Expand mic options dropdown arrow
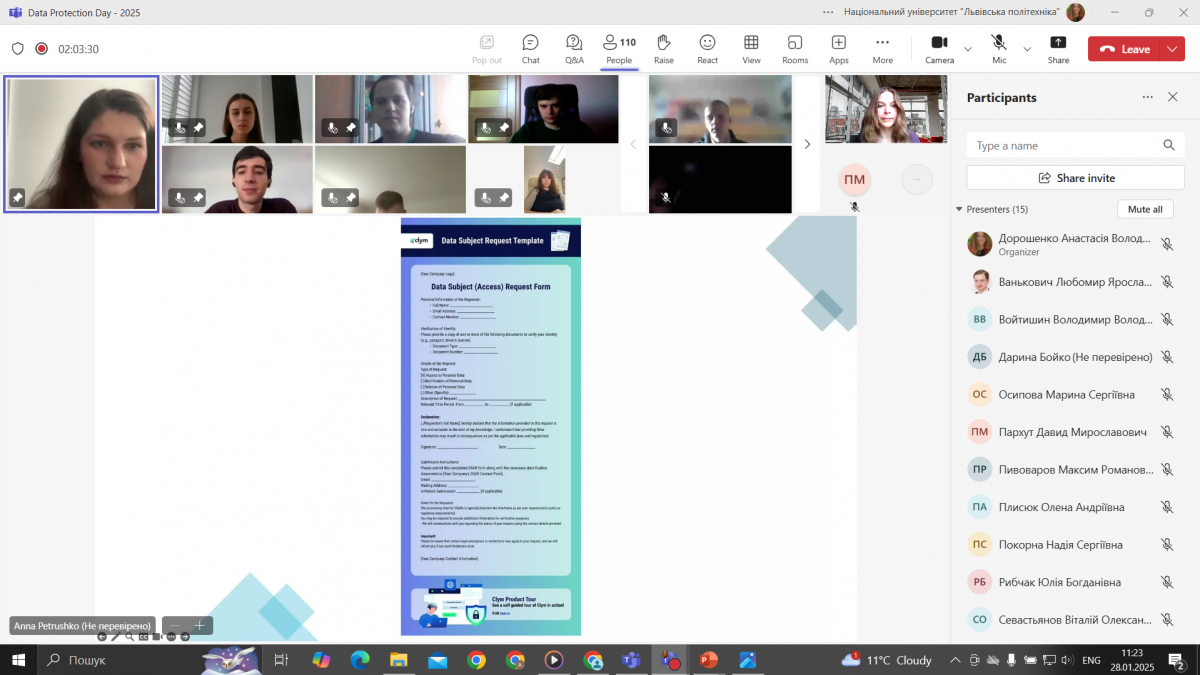Screen dimensions: 1200x675 pyautogui.click(x=1027, y=49)
